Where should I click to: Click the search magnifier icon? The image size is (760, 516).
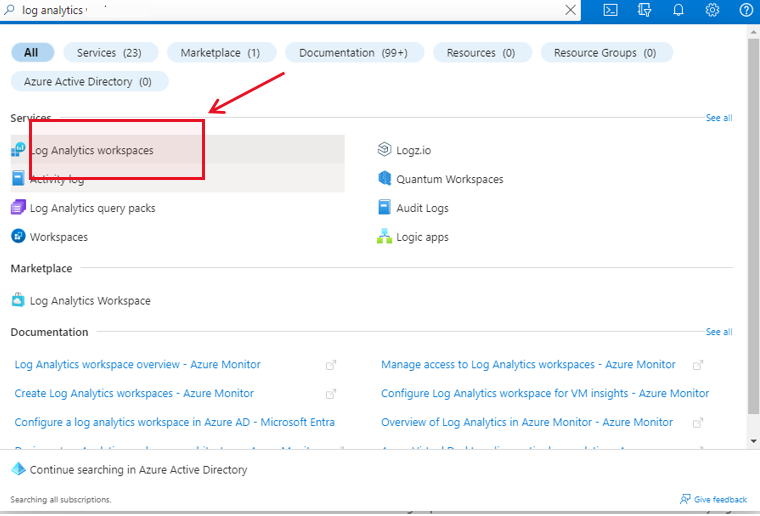(x=9, y=10)
